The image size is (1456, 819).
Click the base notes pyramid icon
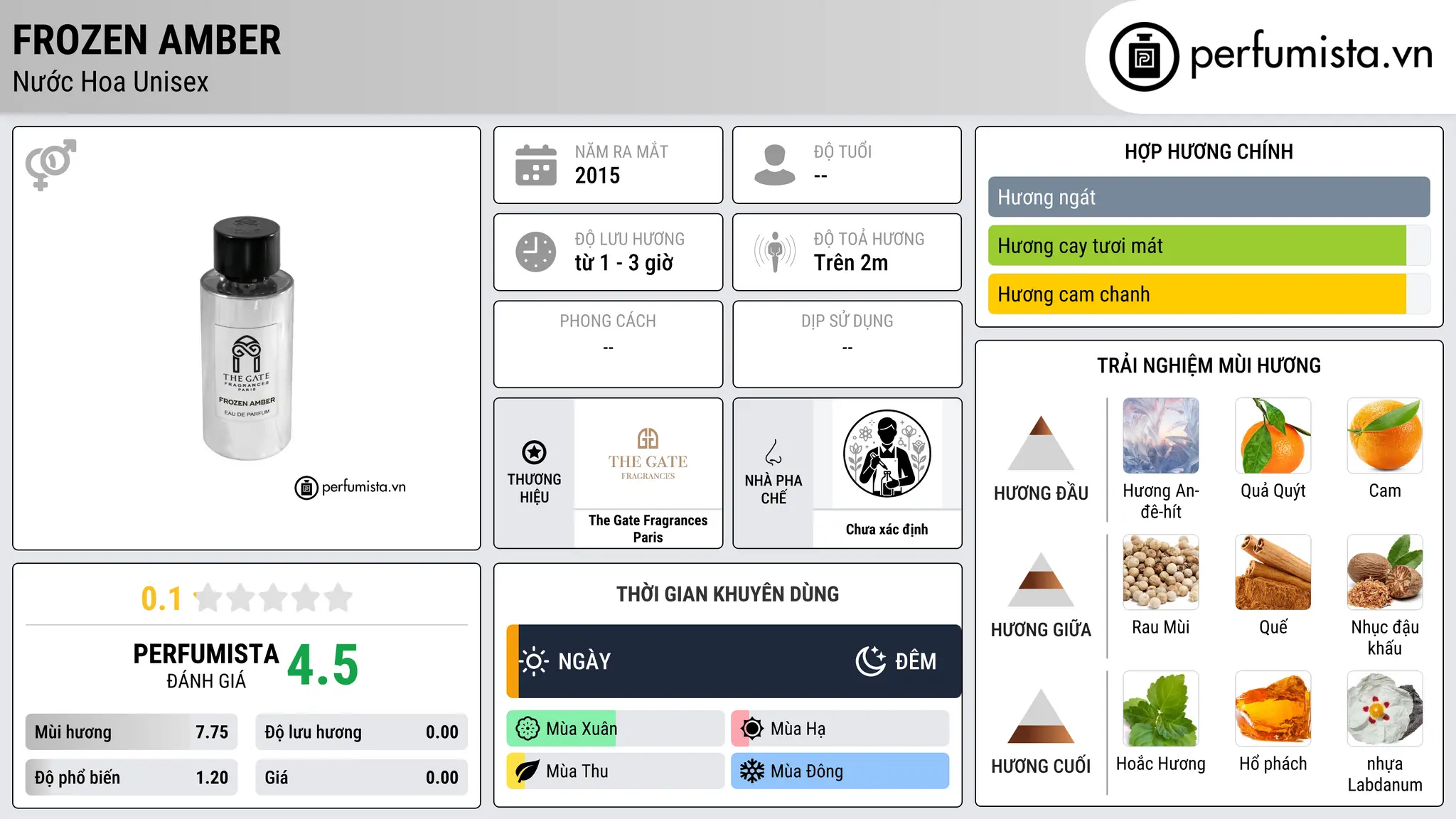(x=1041, y=716)
